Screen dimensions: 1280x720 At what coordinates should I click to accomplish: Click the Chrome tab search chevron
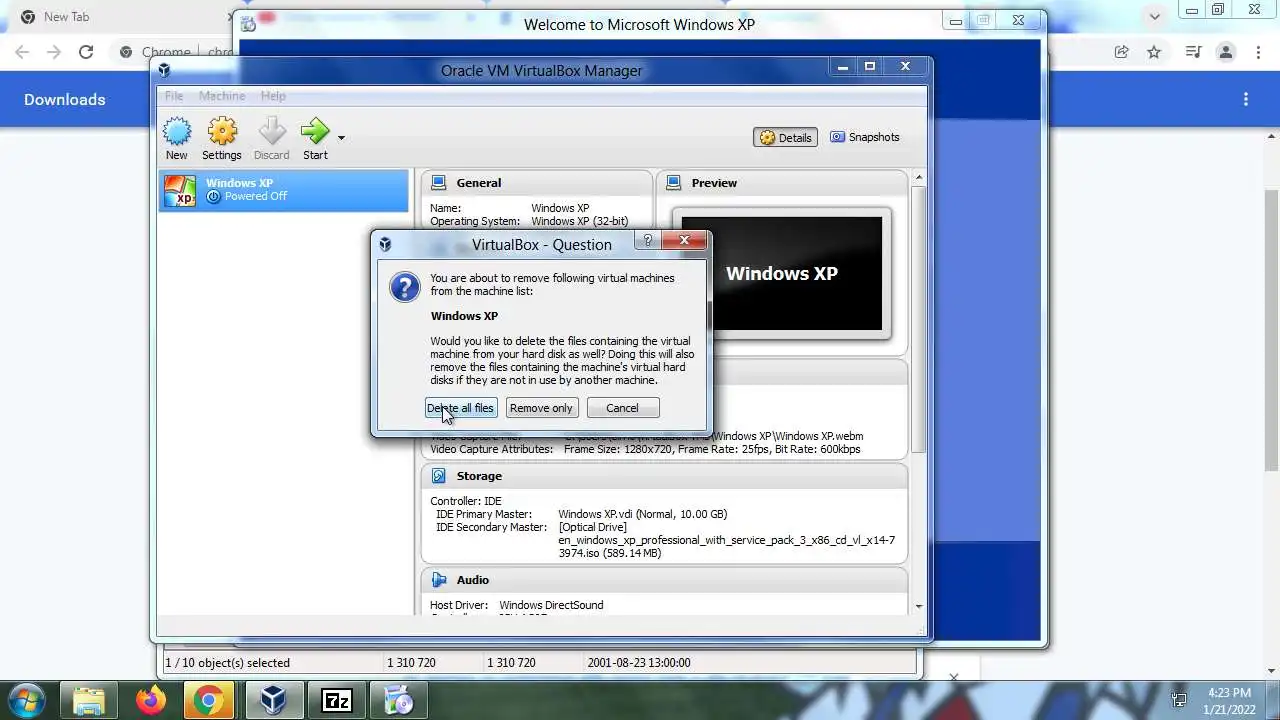click(x=1155, y=16)
